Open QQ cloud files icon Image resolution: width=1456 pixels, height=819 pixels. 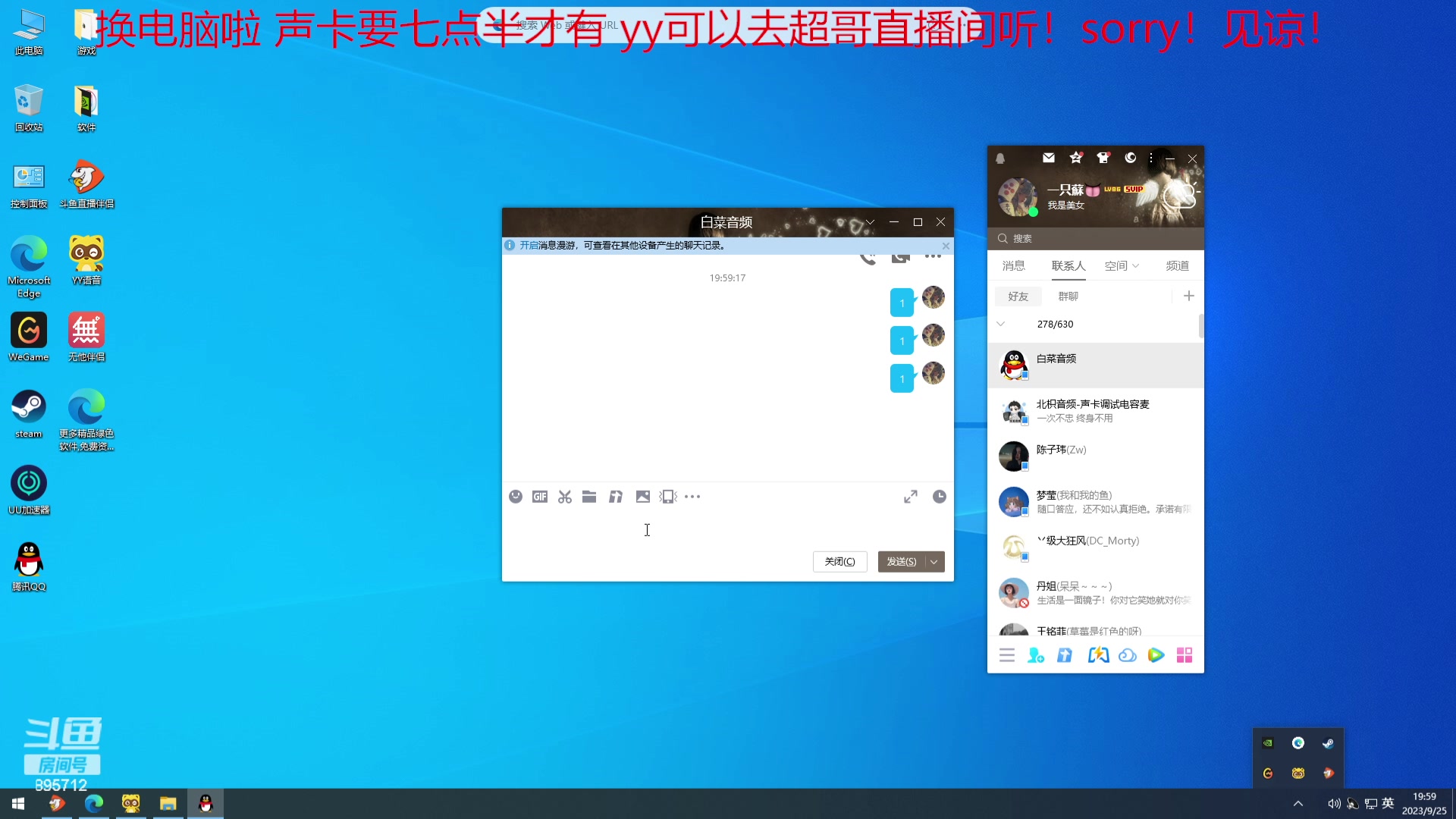[x=1128, y=654]
